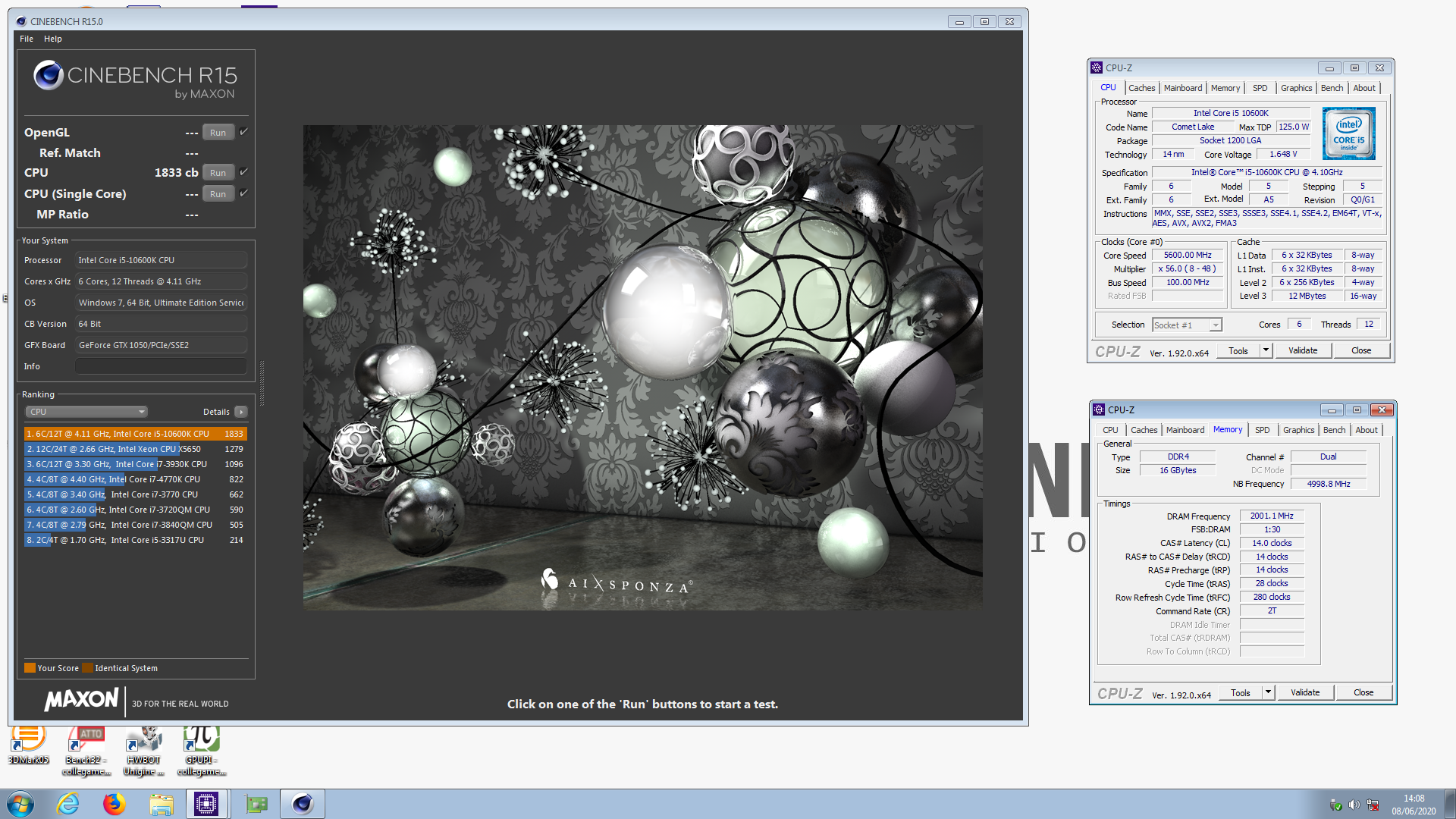Run the CPU (Single Core) benchmark
Viewport: 1456px width, 819px height.
point(218,194)
